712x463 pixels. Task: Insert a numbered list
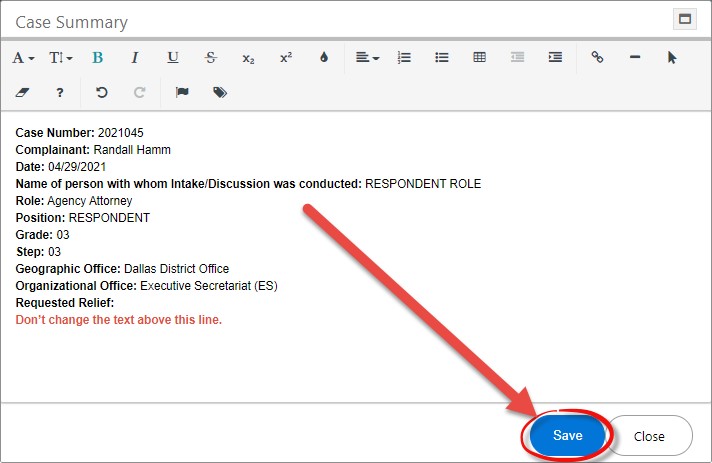pos(404,58)
